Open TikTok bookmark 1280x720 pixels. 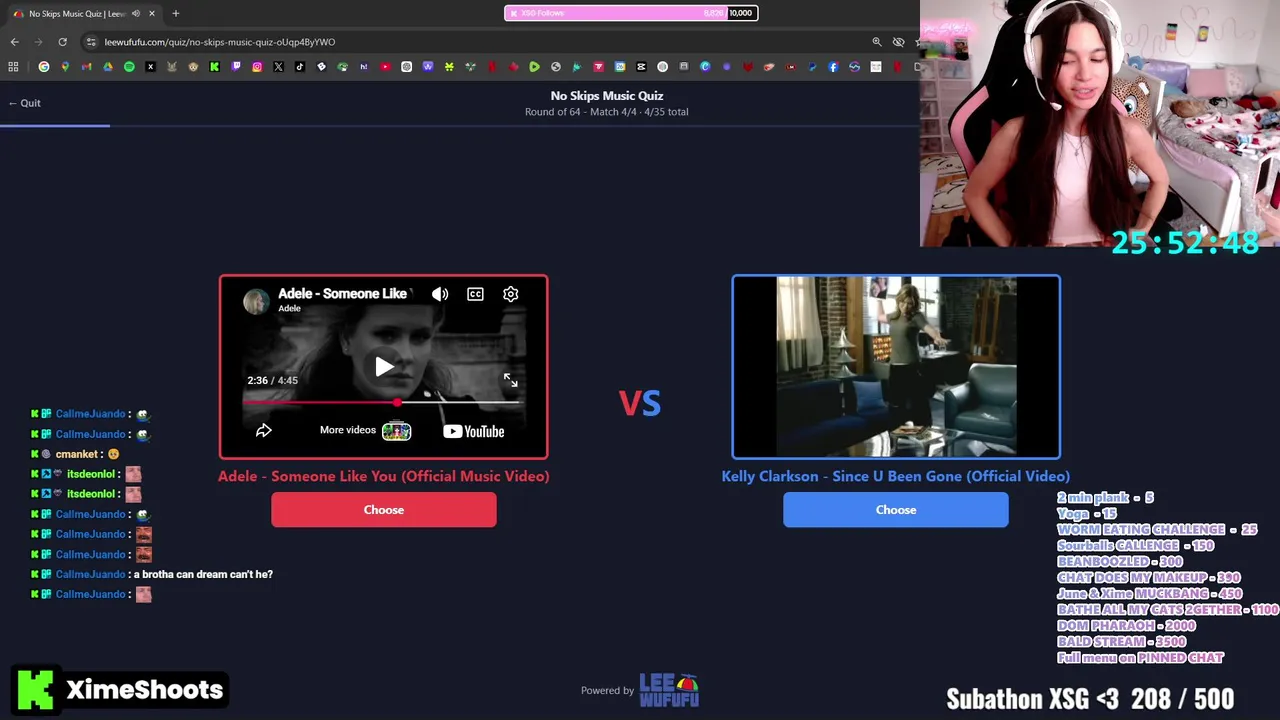coord(300,67)
